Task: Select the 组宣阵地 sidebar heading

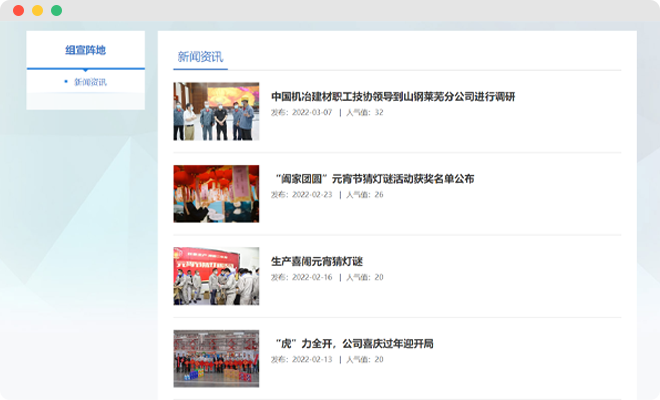Action: pyautogui.click(x=85, y=50)
